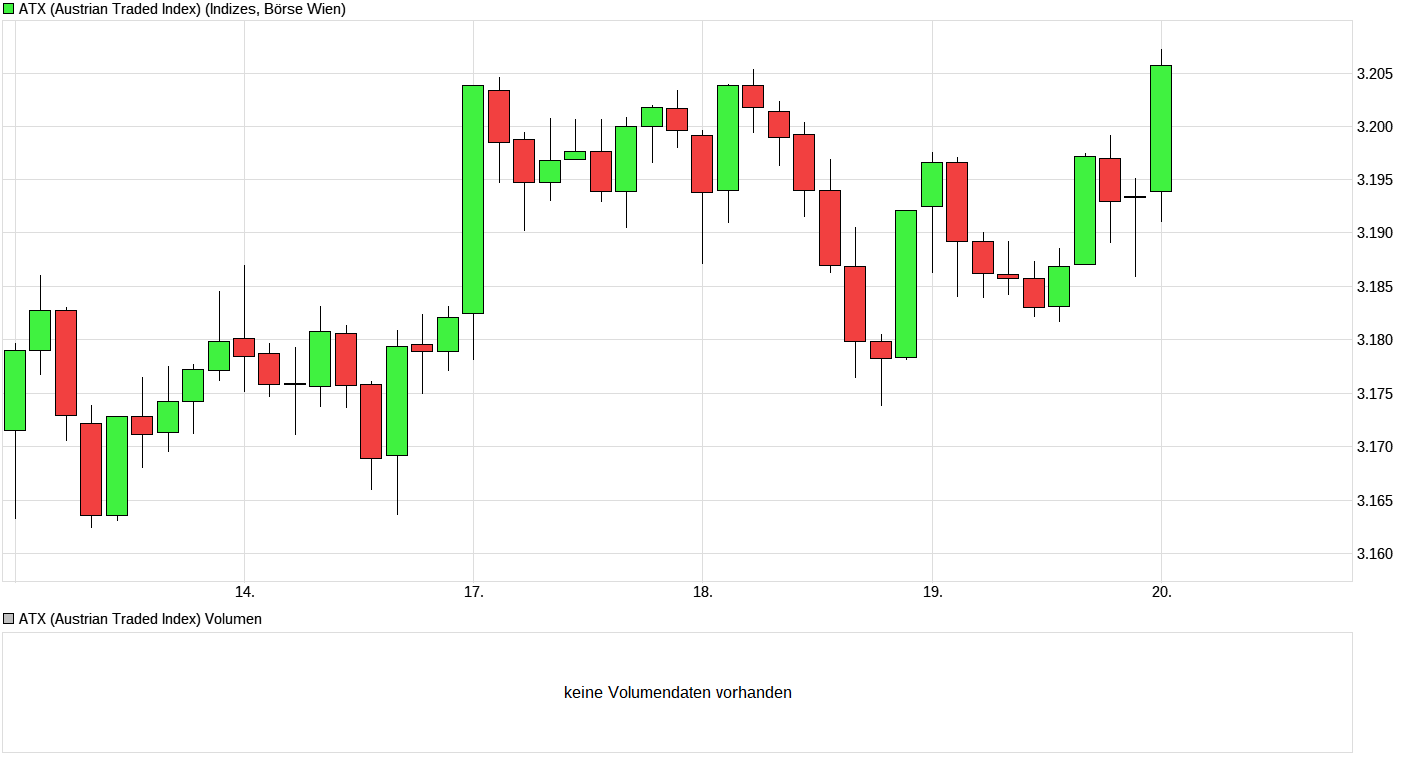The image size is (1410, 766).
Task: Click the red candle on the 18. gridline
Action: [702, 163]
